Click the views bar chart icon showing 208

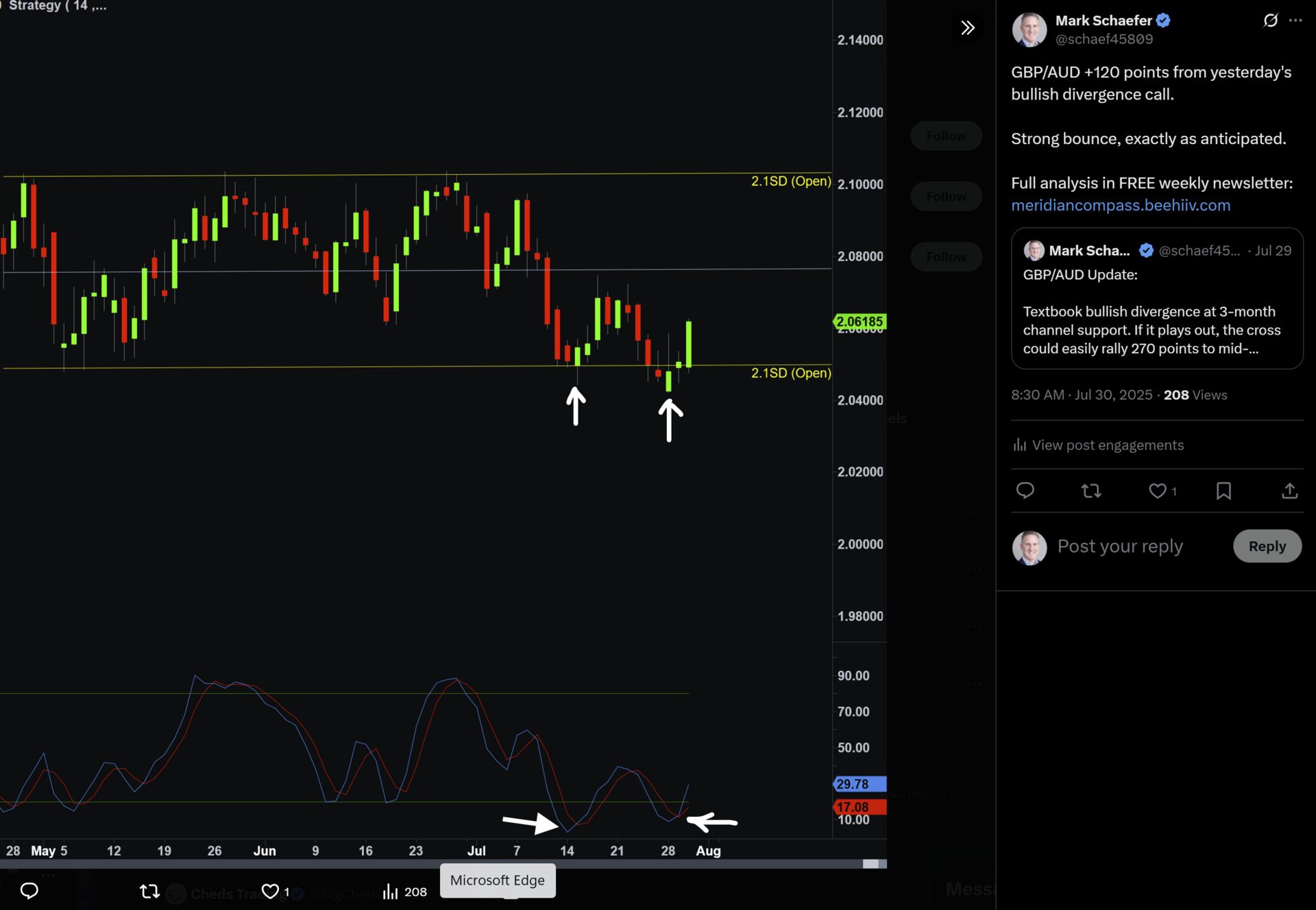(x=390, y=891)
